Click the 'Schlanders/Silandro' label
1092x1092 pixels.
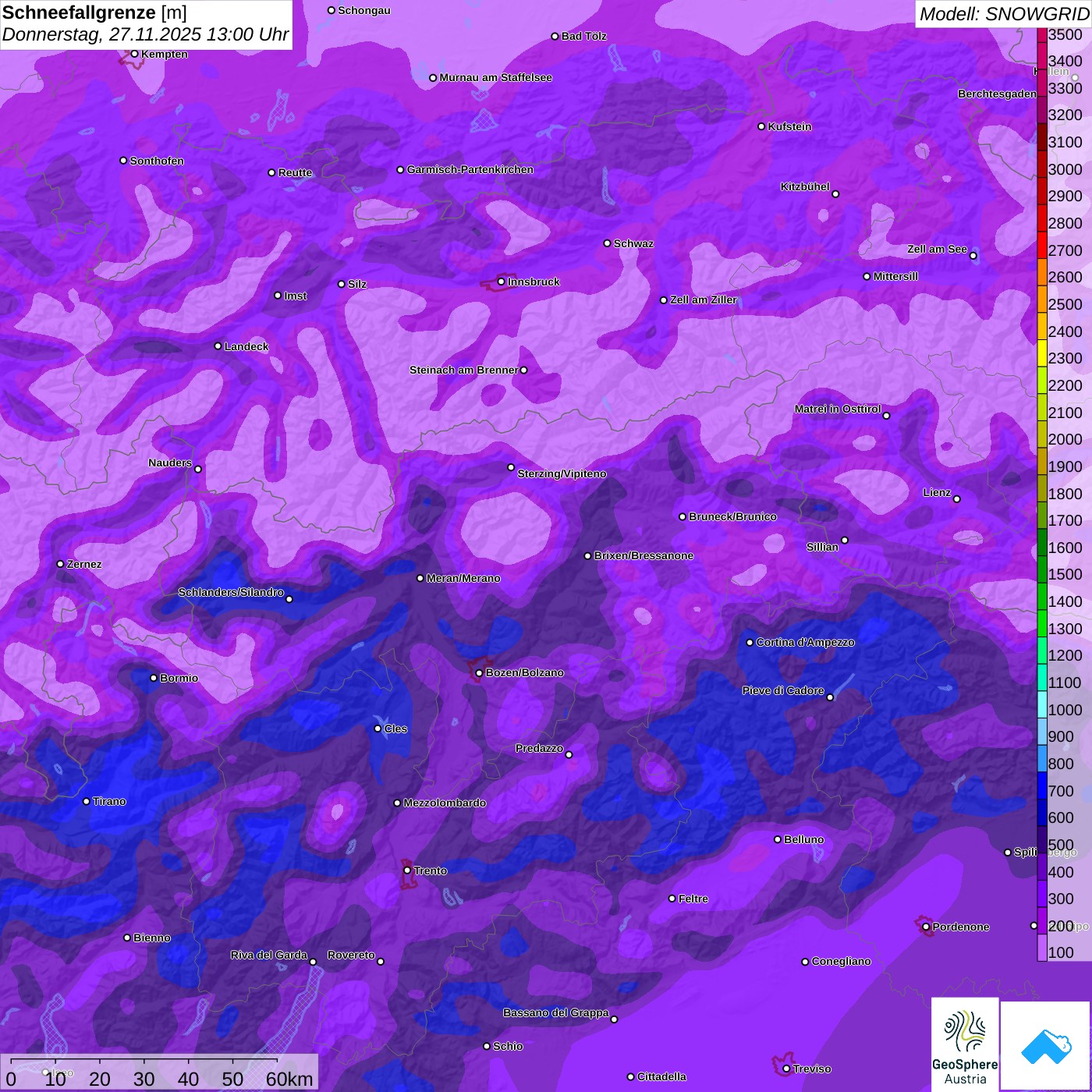[x=231, y=592]
